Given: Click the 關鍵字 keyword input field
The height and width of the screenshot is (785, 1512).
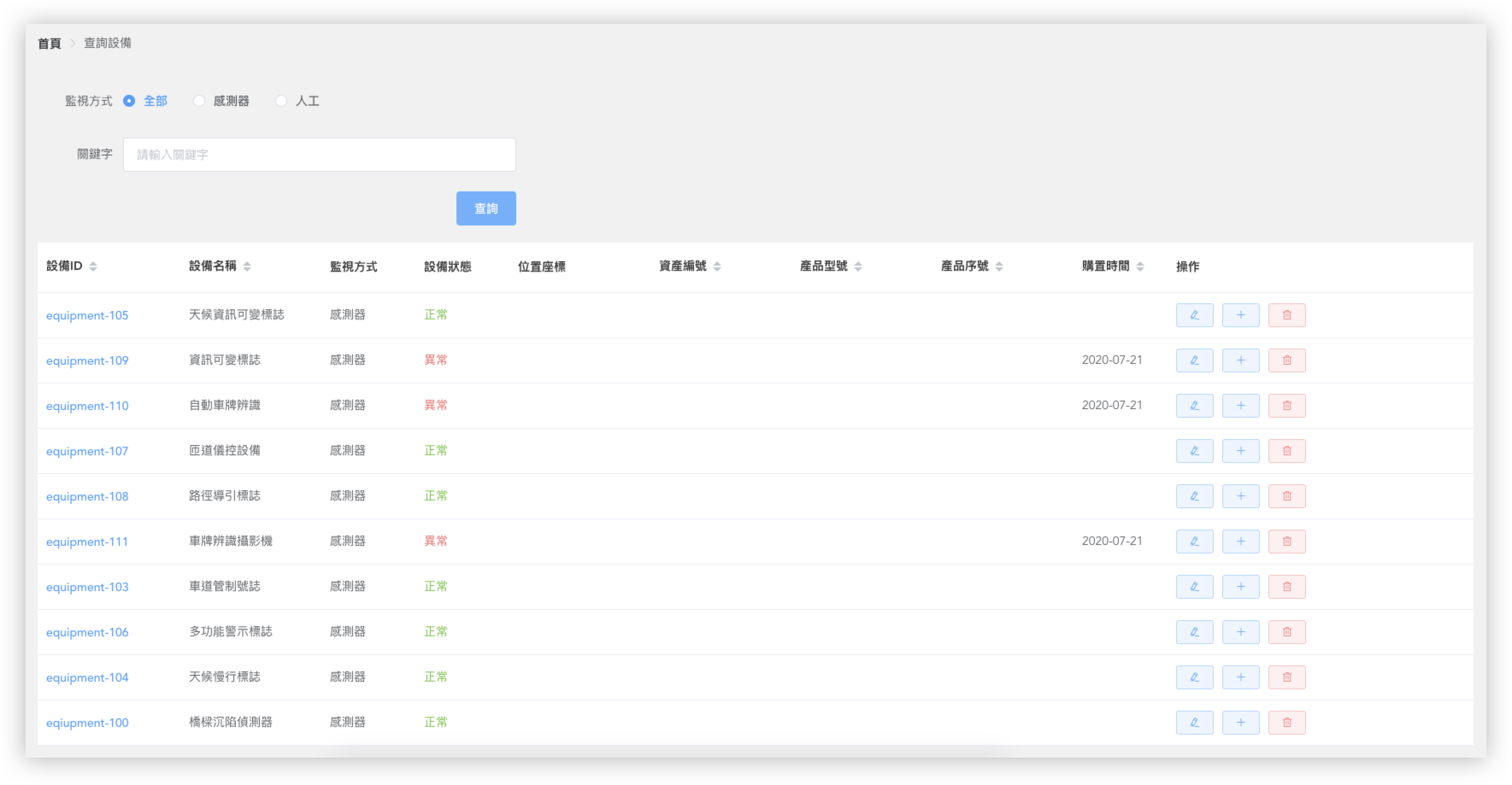Looking at the screenshot, I should [x=319, y=154].
